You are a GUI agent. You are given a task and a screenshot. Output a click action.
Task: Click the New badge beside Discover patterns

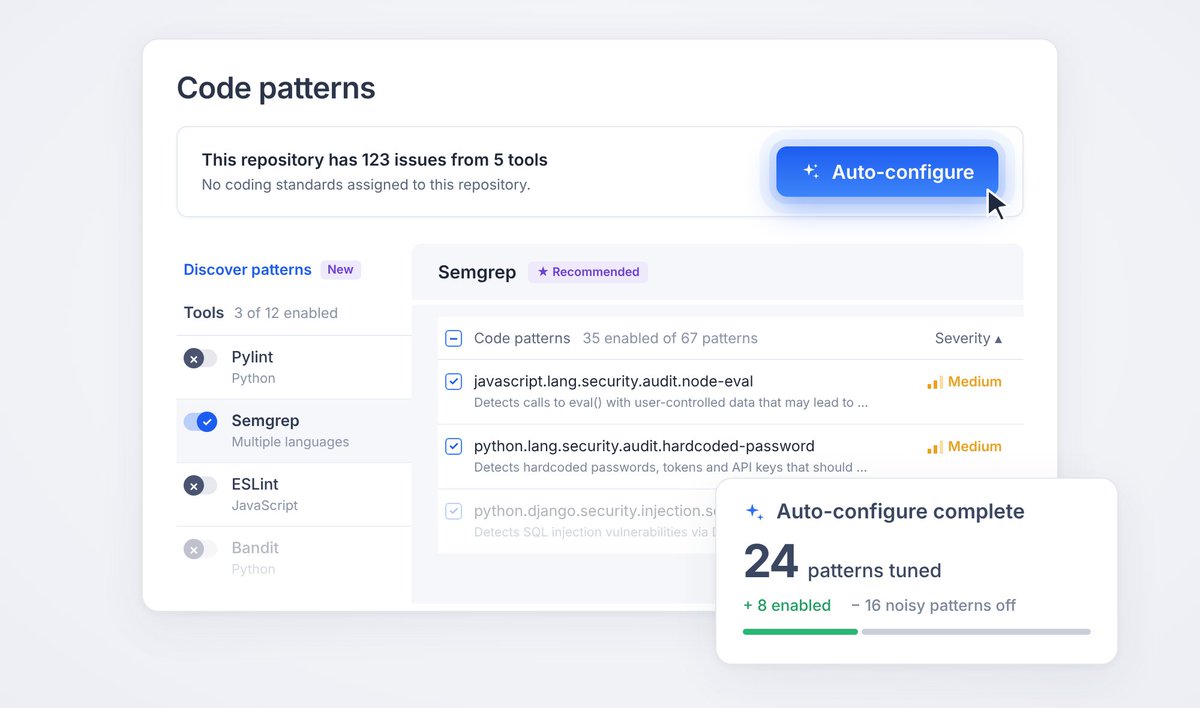(340, 269)
